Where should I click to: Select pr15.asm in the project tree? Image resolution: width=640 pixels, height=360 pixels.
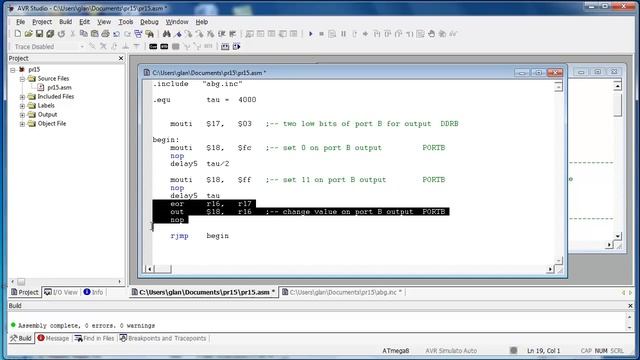[x=59, y=87]
